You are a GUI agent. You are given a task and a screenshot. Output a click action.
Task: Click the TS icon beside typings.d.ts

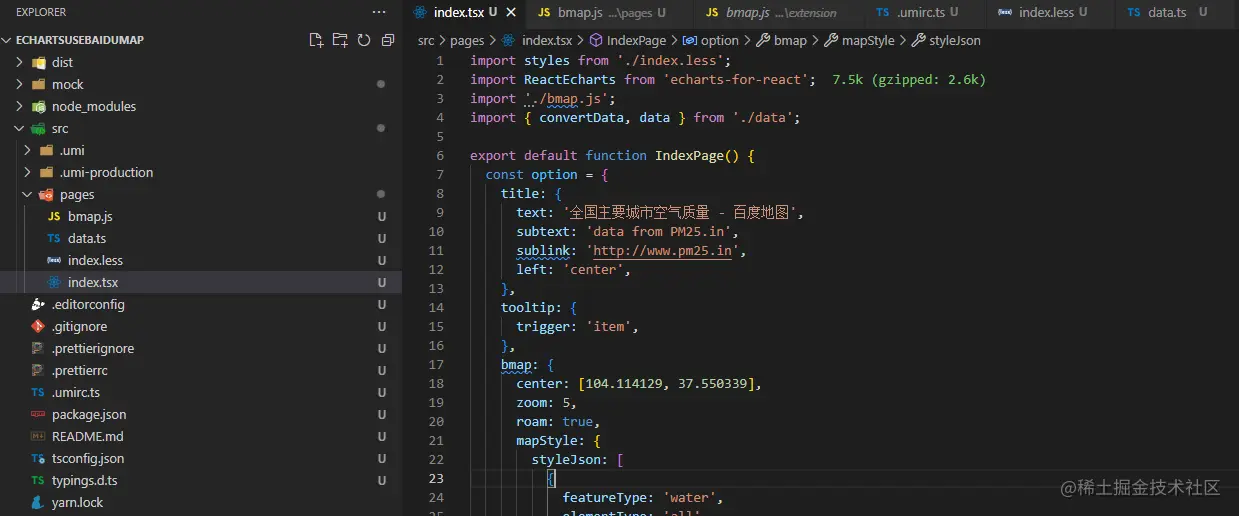point(38,480)
